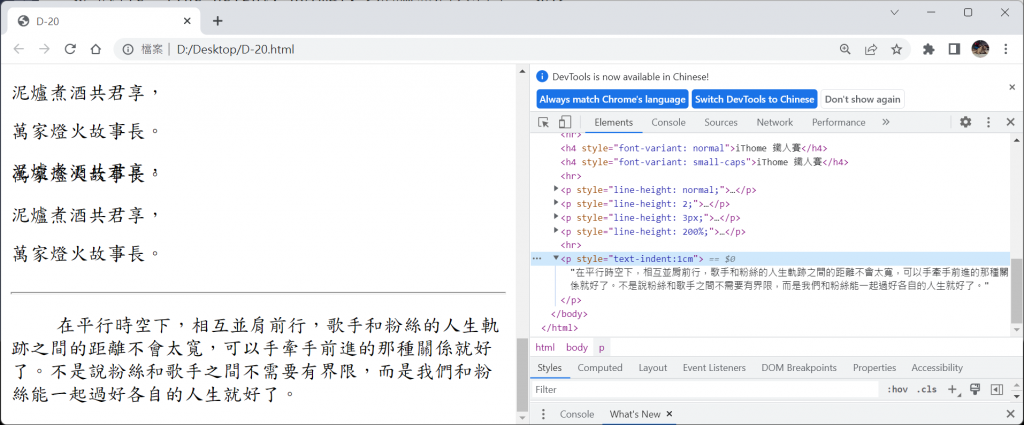Bookmark this page with star
1024x425 pixels.
coord(897,49)
